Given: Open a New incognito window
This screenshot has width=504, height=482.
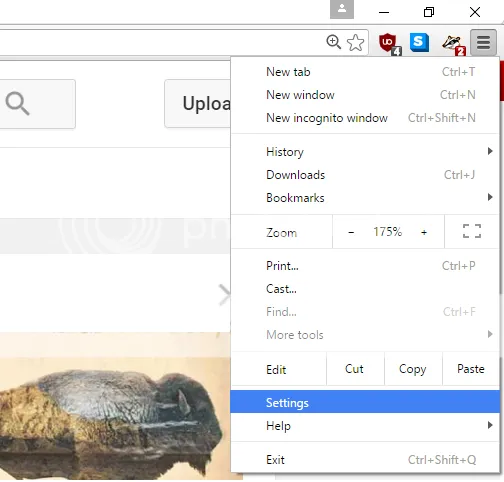Looking at the screenshot, I should [365, 118].
